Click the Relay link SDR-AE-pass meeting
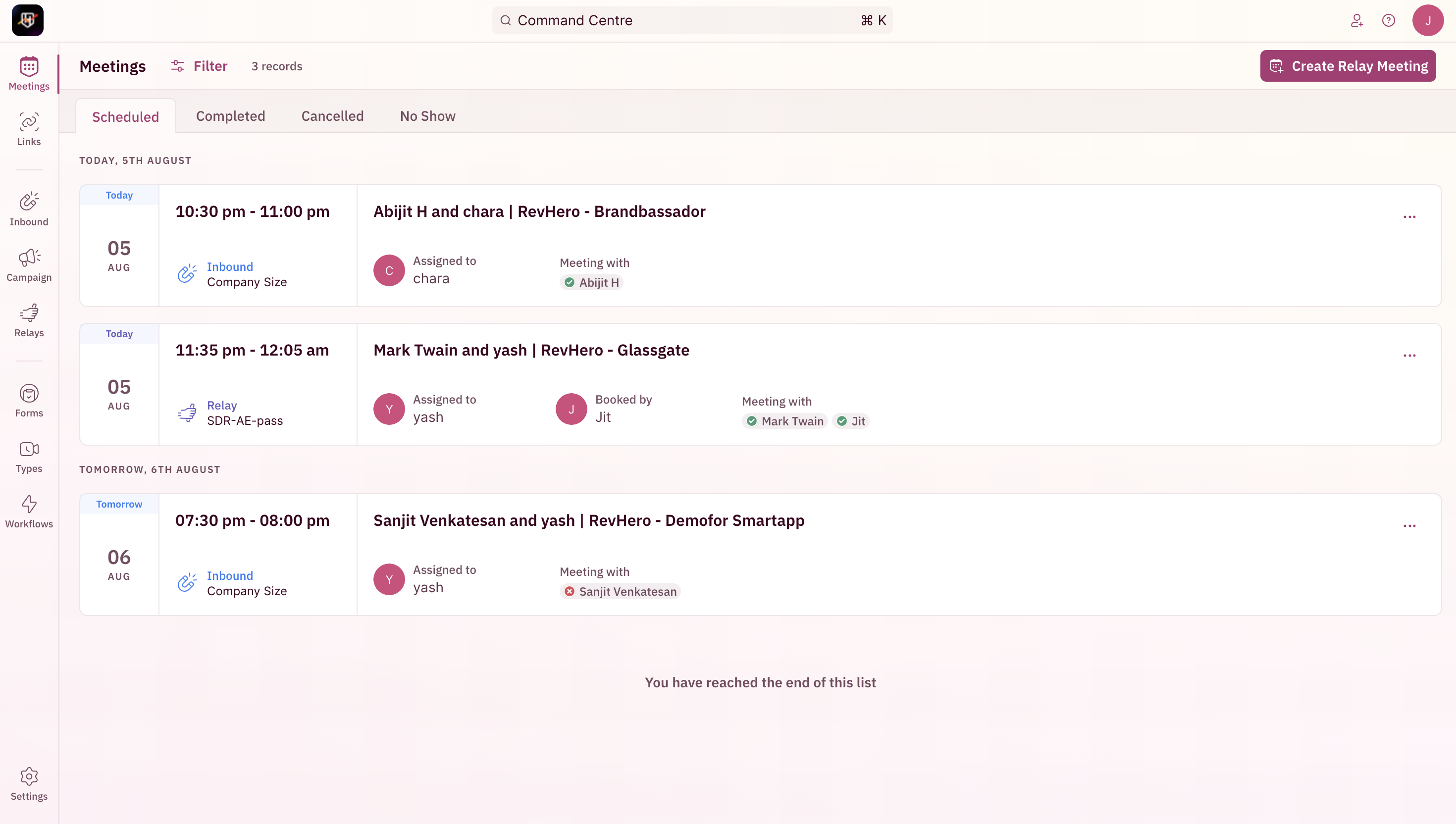Screen dimensions: 1456x824 point(222,405)
